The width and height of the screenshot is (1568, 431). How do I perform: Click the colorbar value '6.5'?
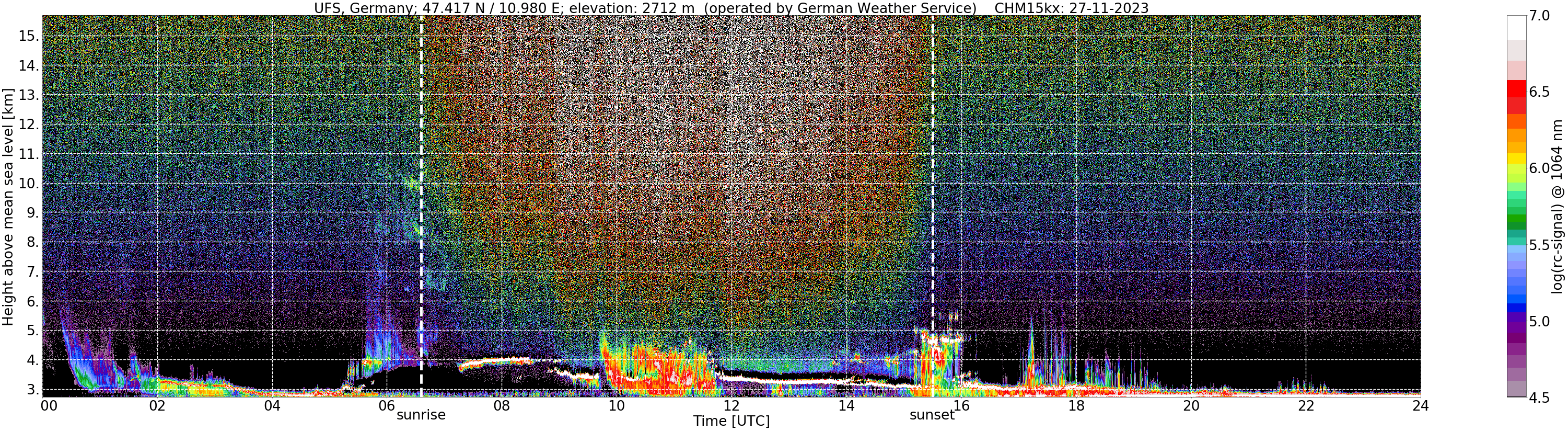1539,92
